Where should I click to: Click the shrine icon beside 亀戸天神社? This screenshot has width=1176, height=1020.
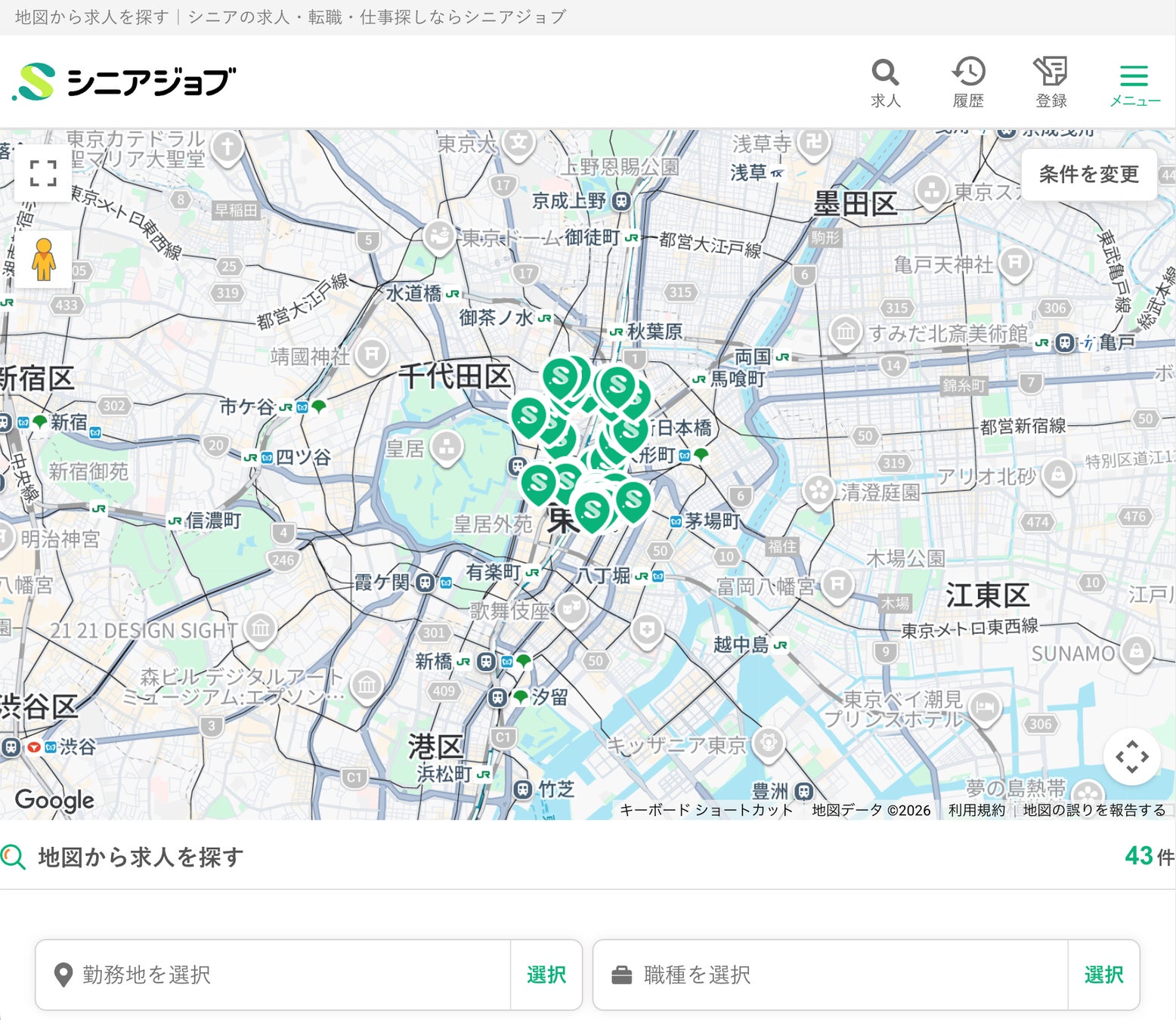(x=1014, y=264)
